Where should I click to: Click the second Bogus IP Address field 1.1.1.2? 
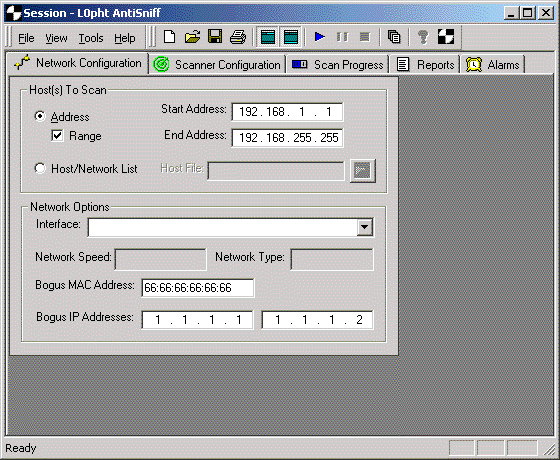pos(318,320)
